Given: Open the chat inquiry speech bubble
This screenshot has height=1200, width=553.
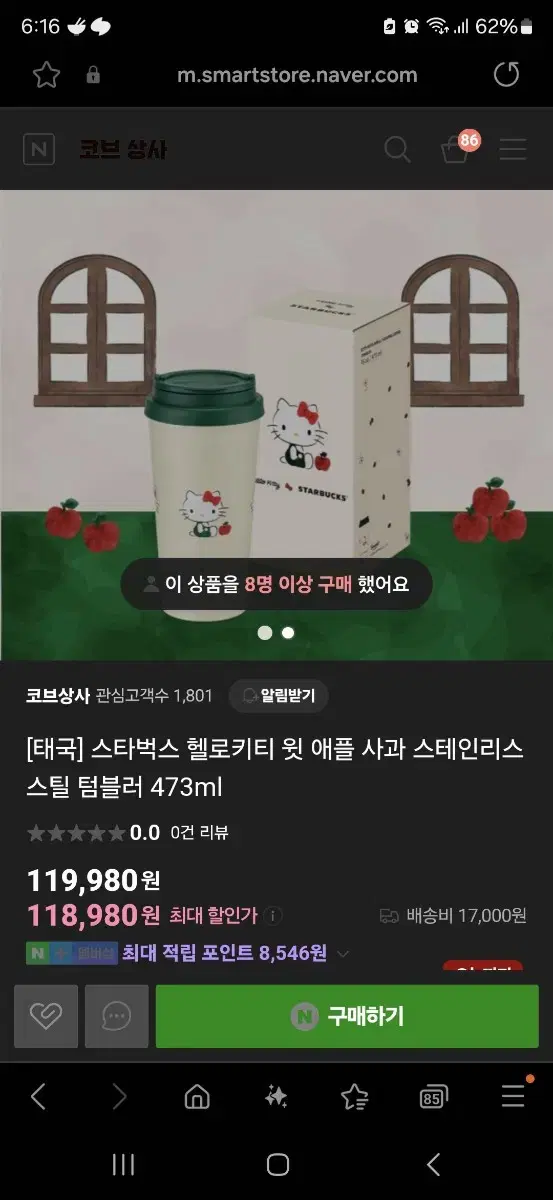Looking at the screenshot, I should click(117, 1016).
